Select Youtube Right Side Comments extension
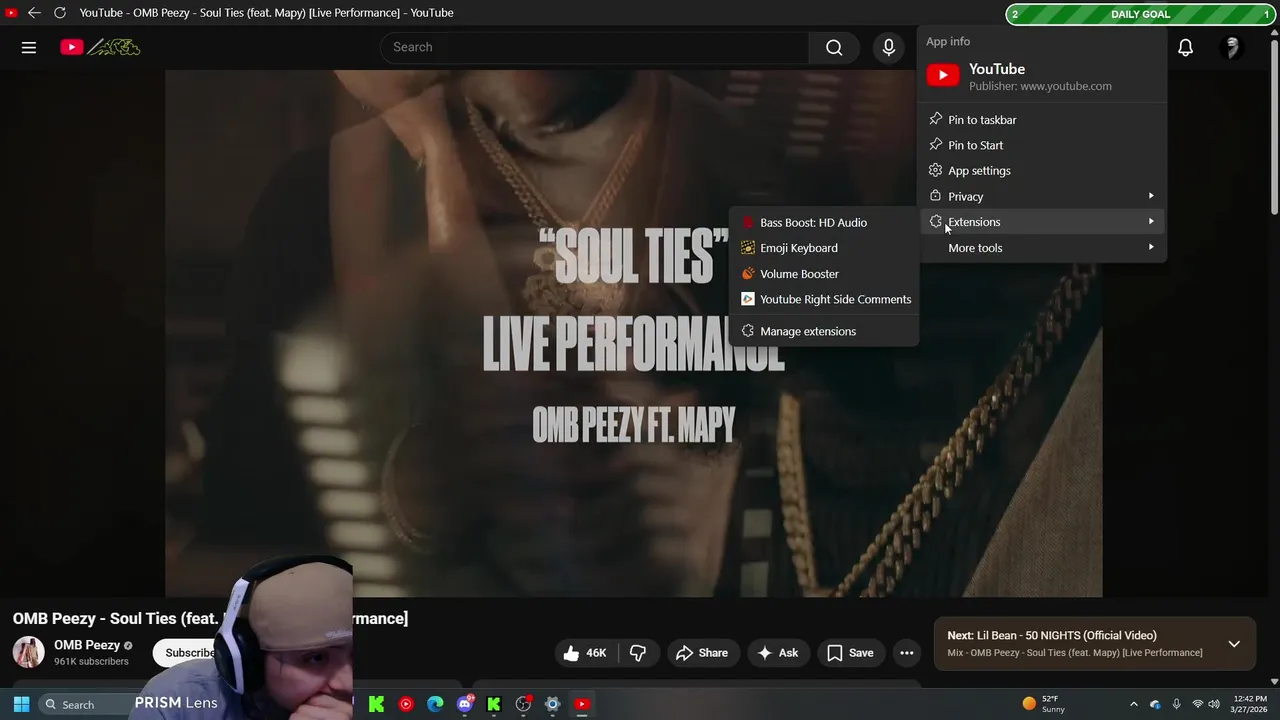Viewport: 1280px width, 720px height. pos(824,299)
